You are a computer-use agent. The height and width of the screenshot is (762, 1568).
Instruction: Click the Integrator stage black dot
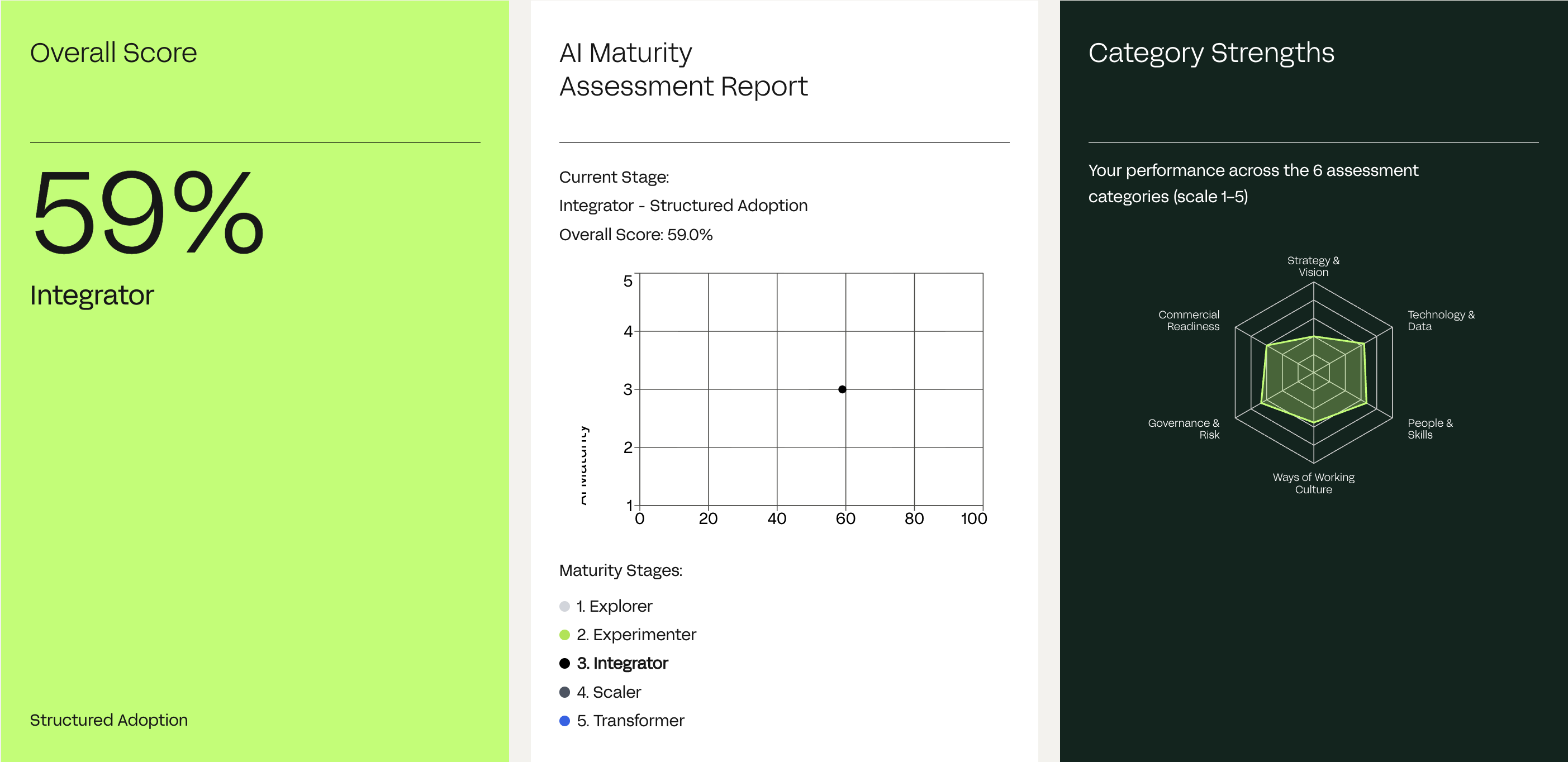[564, 664]
